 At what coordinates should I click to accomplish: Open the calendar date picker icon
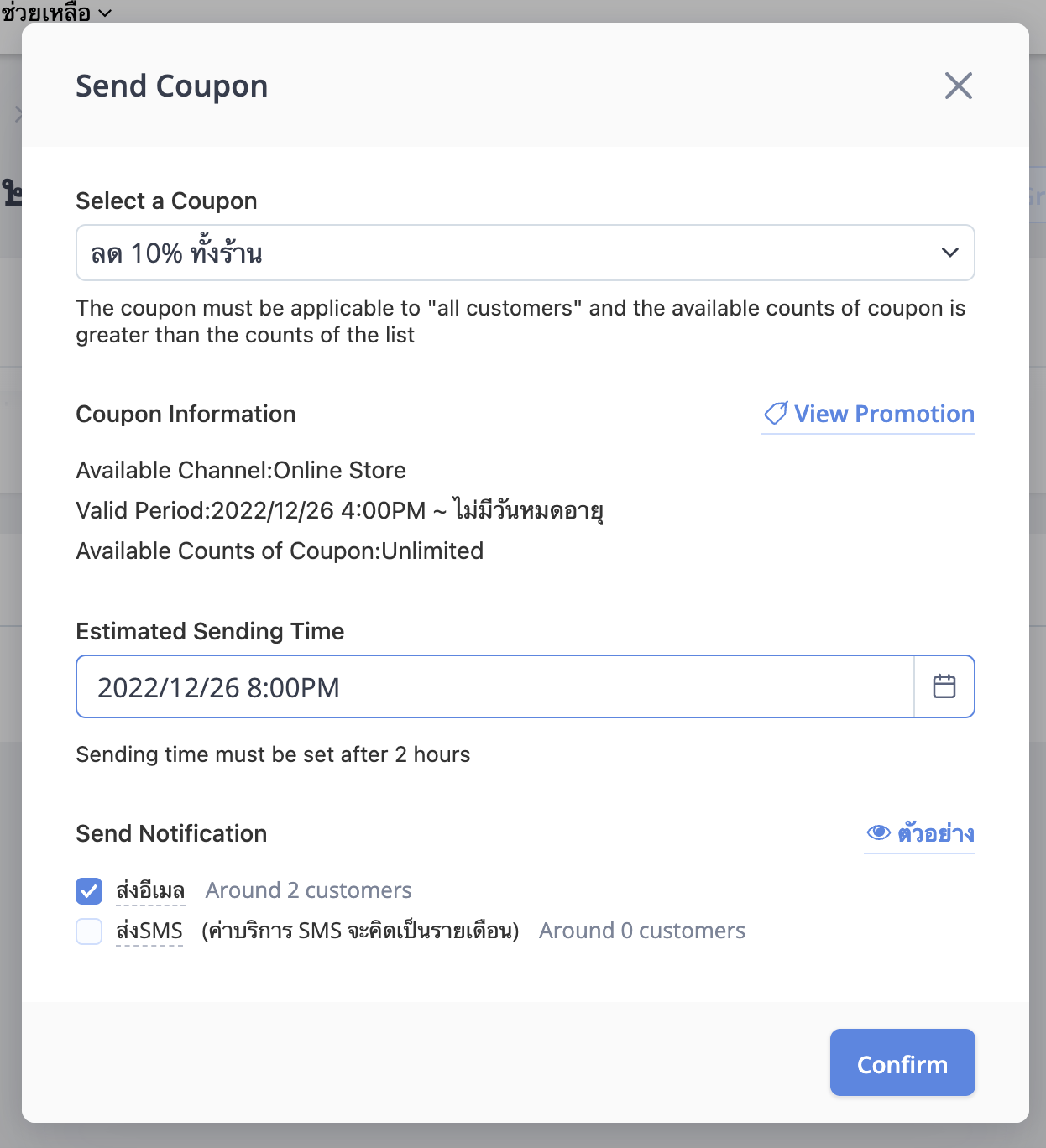point(944,686)
